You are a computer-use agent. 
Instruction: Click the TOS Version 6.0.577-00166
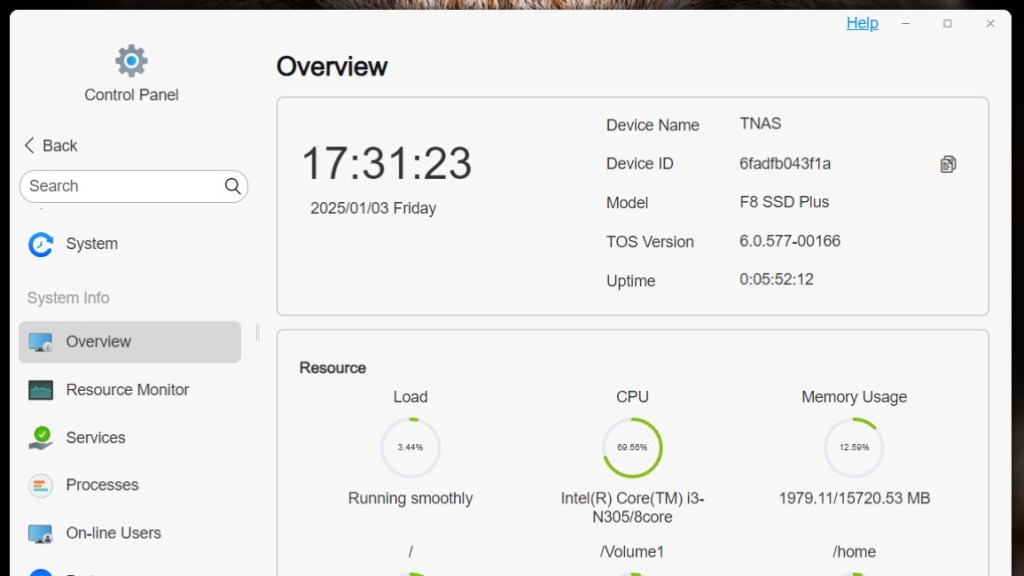click(790, 241)
